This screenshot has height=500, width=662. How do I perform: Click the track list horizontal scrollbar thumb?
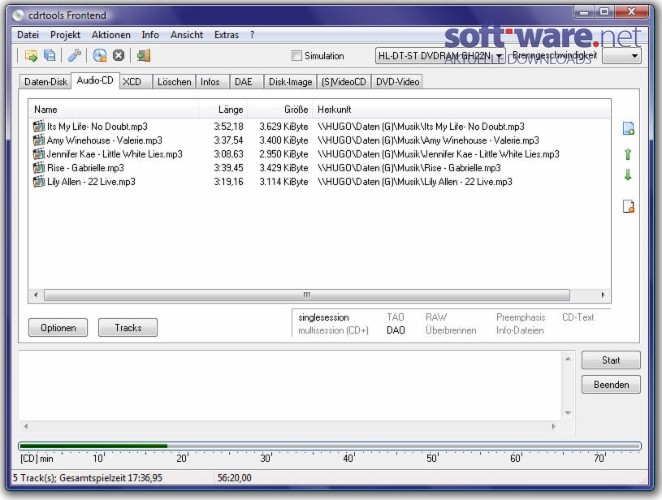point(307,295)
